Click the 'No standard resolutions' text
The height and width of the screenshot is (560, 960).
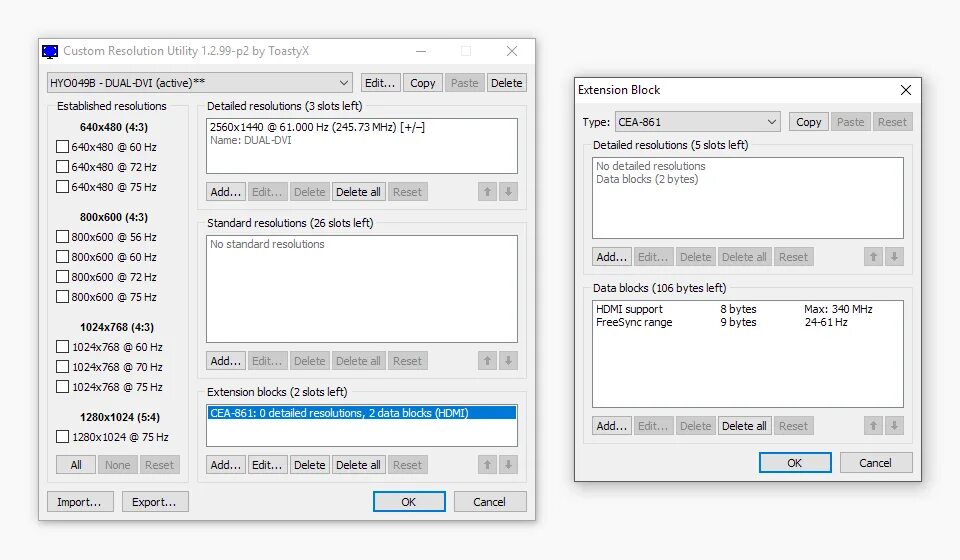(x=267, y=244)
